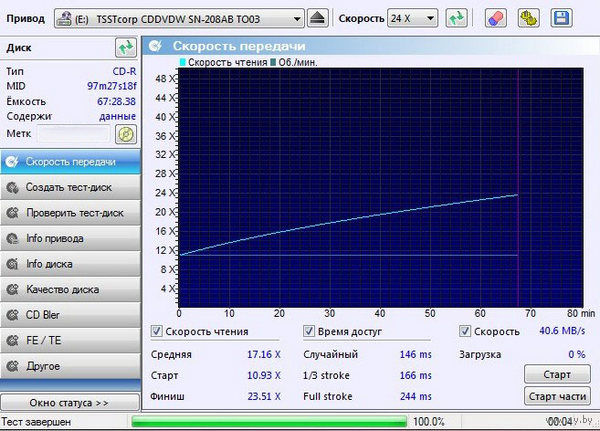Click the Тест завершен status text
This screenshot has width=600, height=431.
[36, 422]
